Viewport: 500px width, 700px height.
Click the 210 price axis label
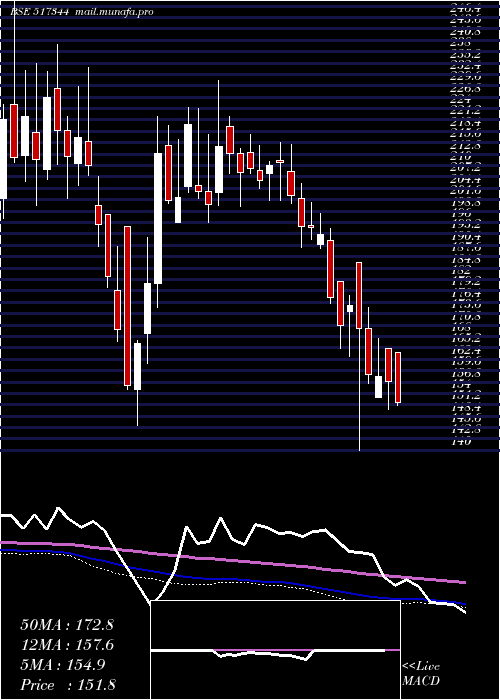coord(460,157)
